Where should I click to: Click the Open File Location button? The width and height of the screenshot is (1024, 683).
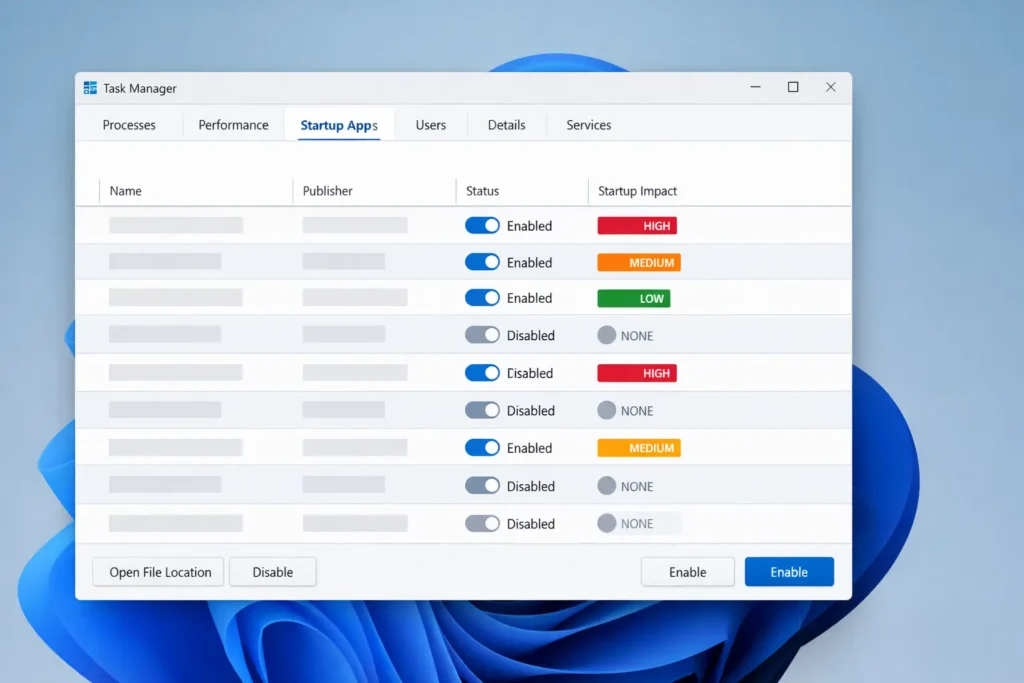tap(157, 572)
